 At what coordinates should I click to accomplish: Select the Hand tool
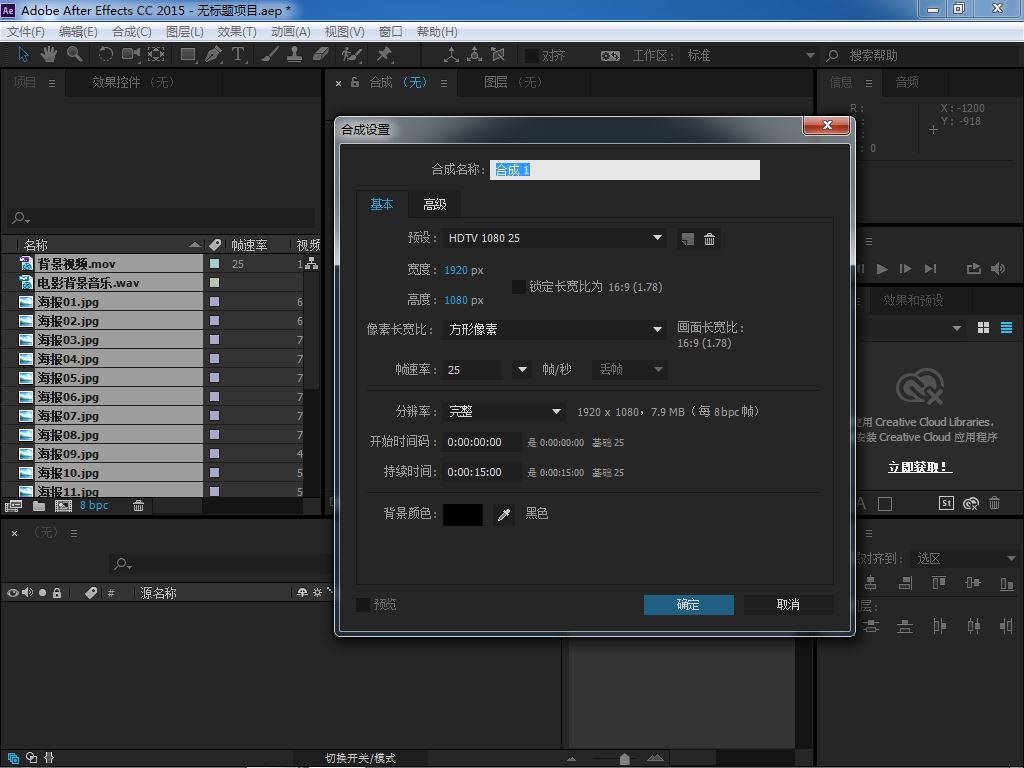49,55
